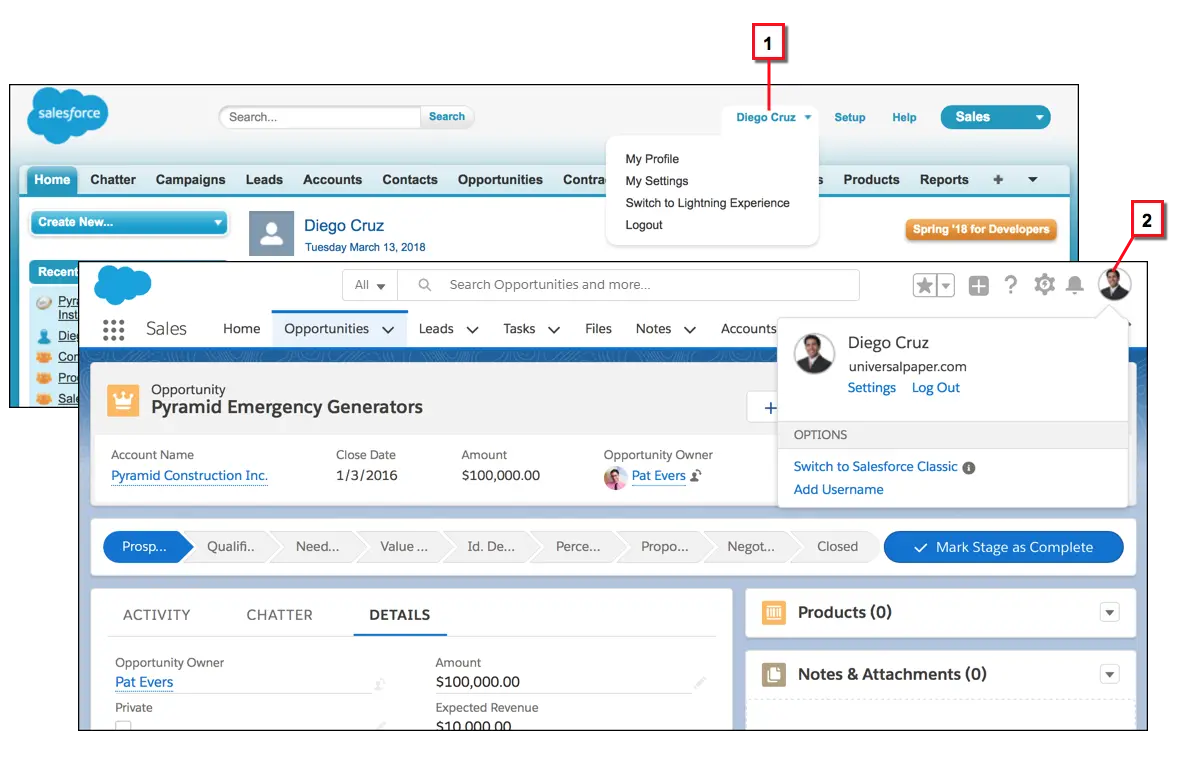Open Setup link in Classic header
The height and width of the screenshot is (761, 1185).
point(849,117)
